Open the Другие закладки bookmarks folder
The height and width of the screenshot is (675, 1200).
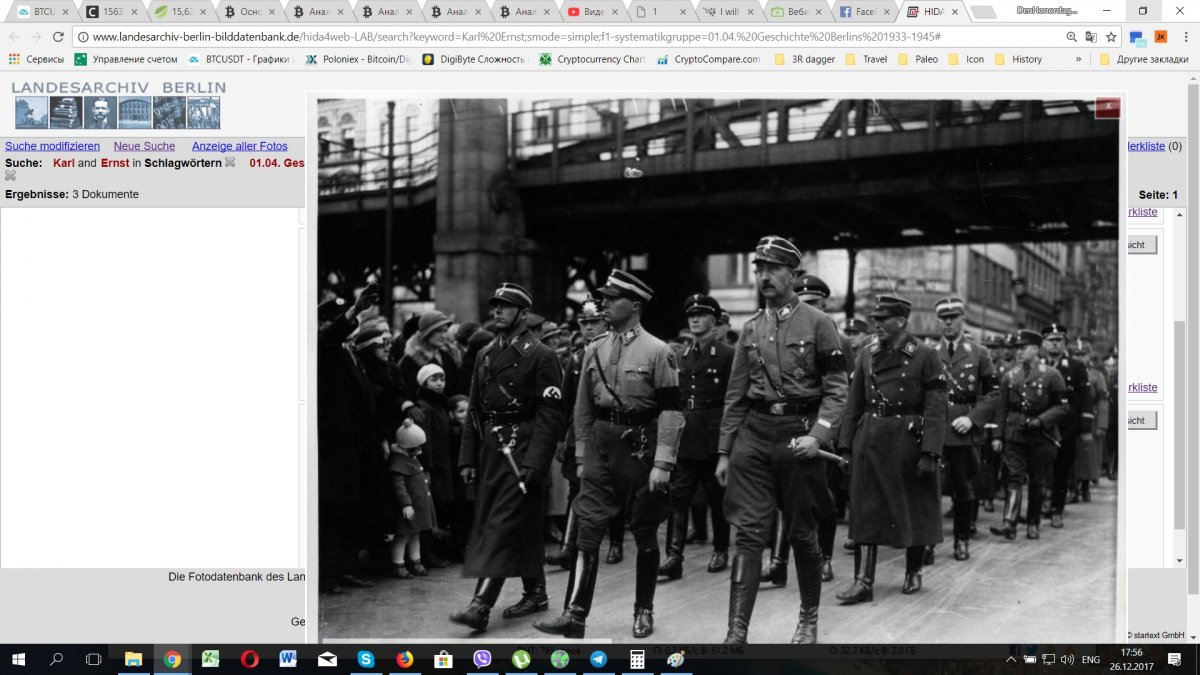pyautogui.click(x=1143, y=59)
